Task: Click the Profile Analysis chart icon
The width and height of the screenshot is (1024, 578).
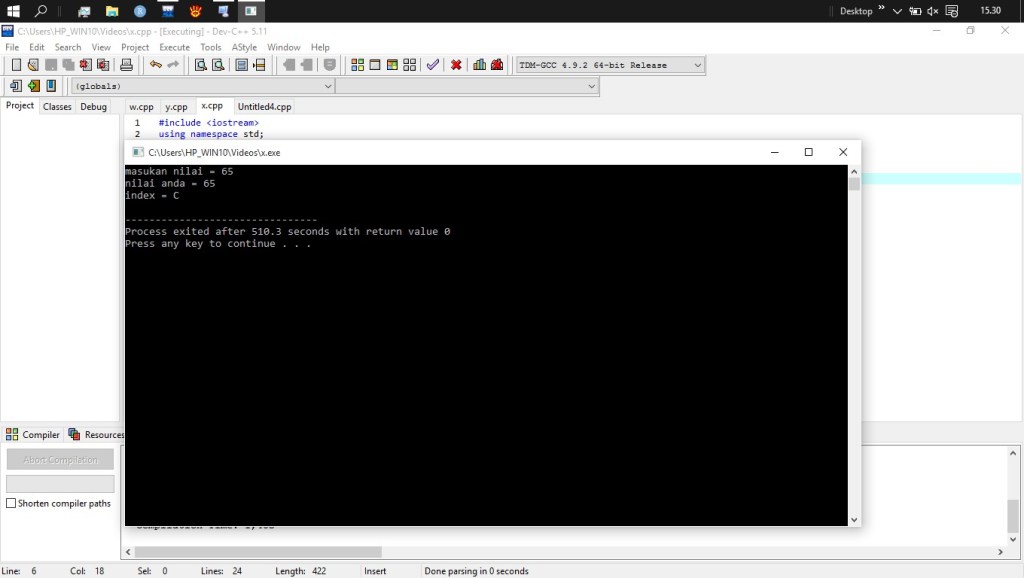Action: tap(479, 65)
